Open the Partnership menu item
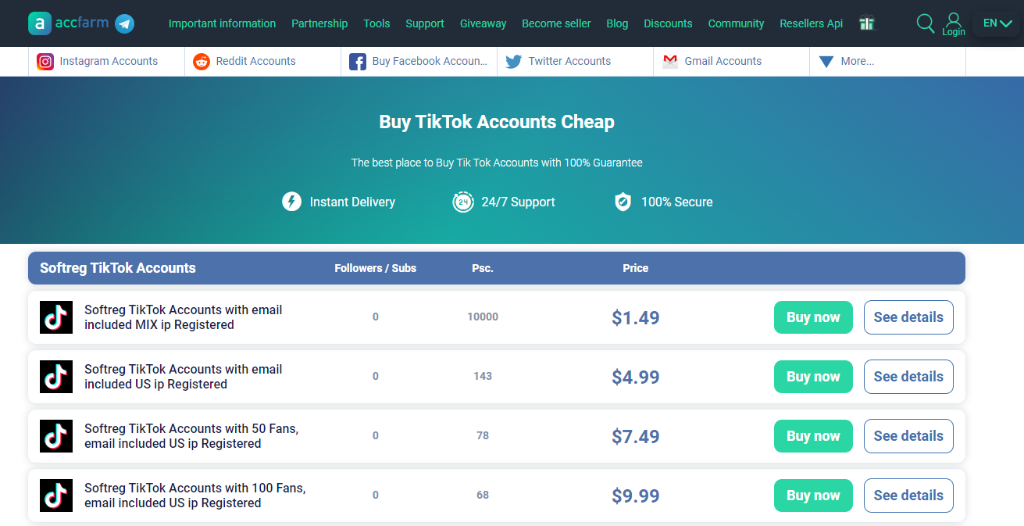The width and height of the screenshot is (1024, 526). 319,24
